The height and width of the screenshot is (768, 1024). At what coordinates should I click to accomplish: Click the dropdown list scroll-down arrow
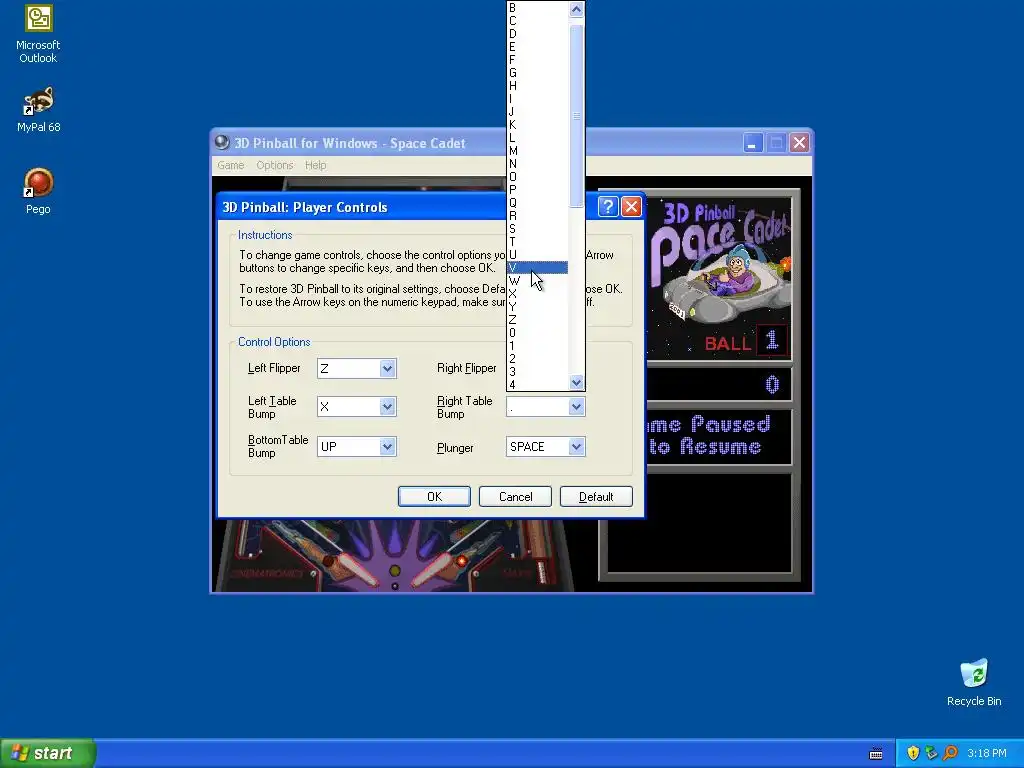pyautogui.click(x=576, y=383)
